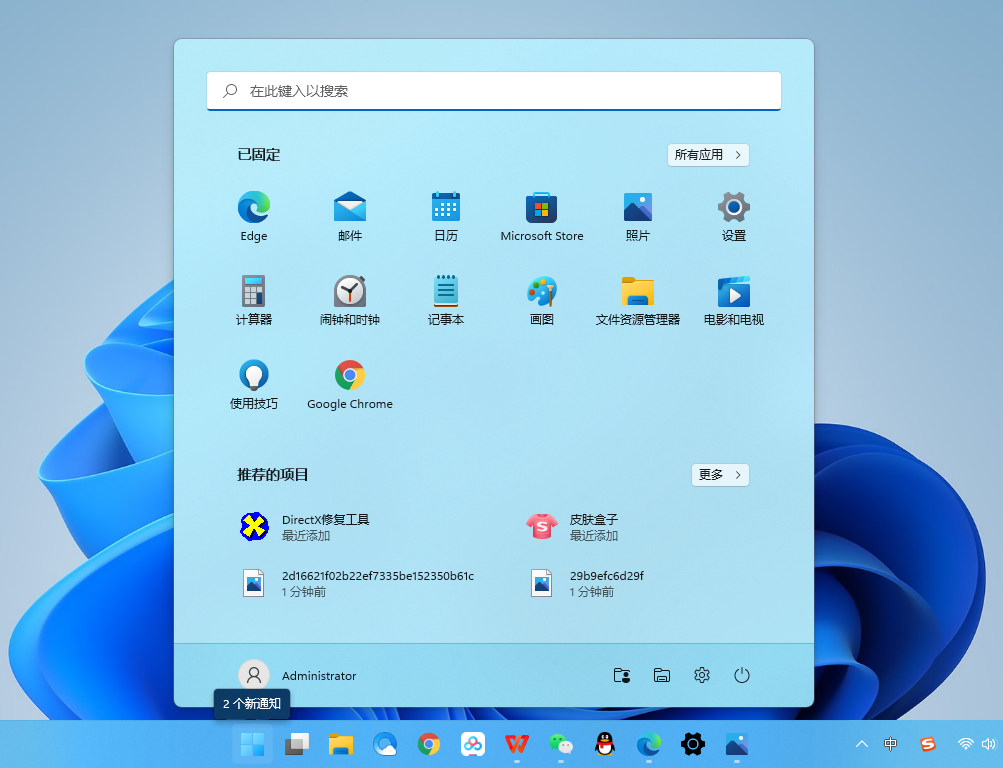Launch Microsoft Store from pinned apps
Image resolution: width=1003 pixels, height=768 pixels.
(542, 216)
